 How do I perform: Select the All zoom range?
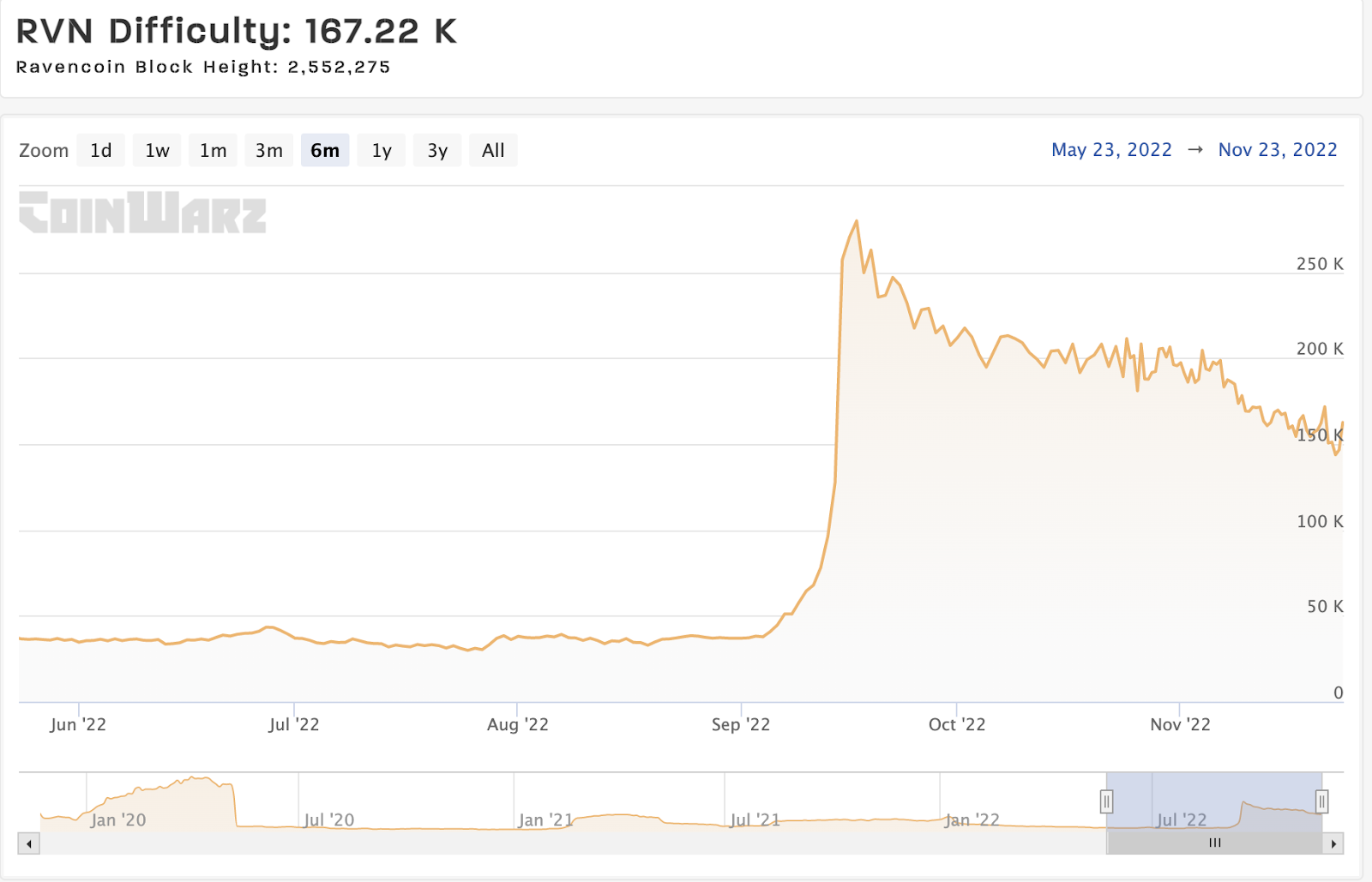pyautogui.click(x=493, y=150)
